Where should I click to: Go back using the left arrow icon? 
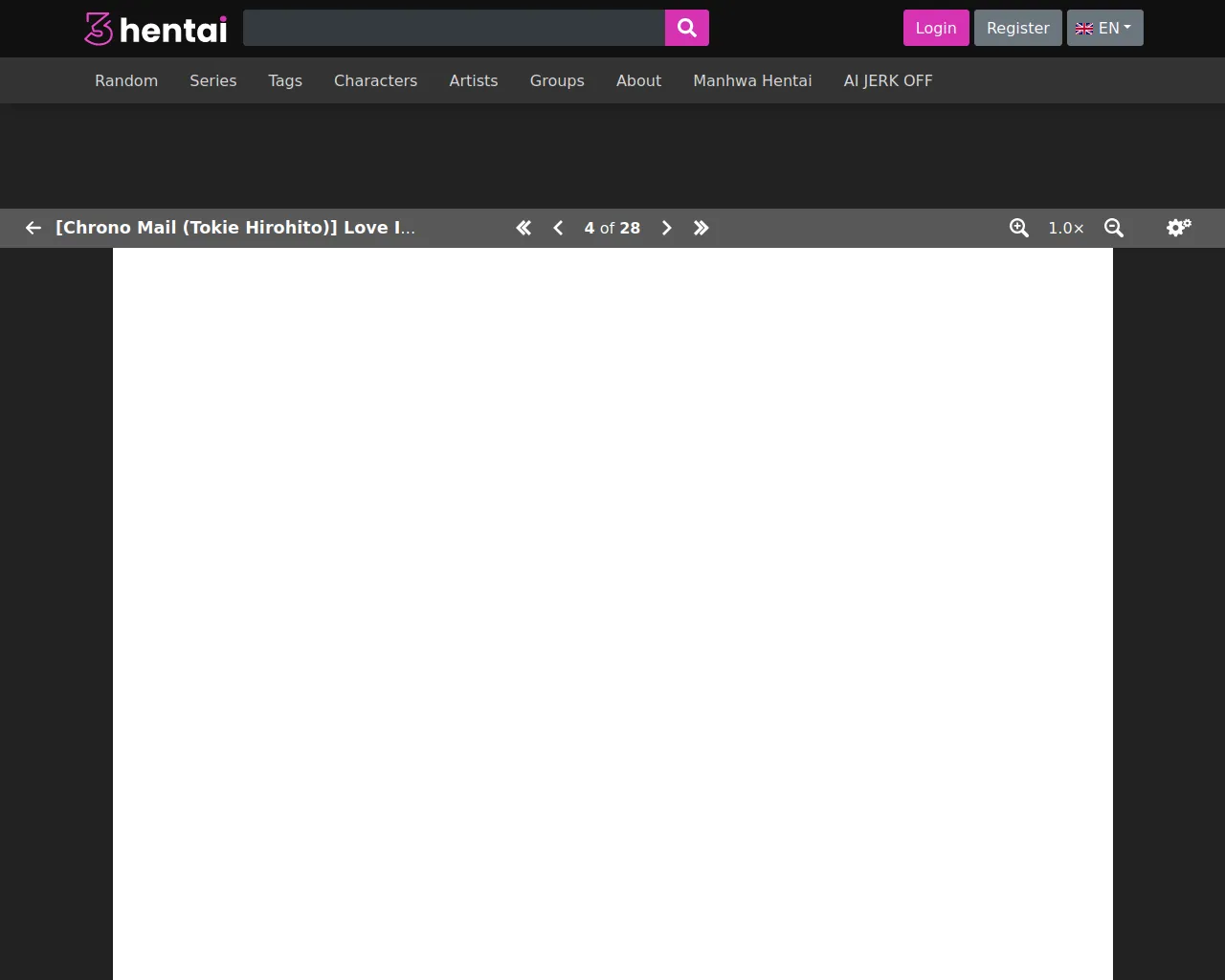point(33,228)
